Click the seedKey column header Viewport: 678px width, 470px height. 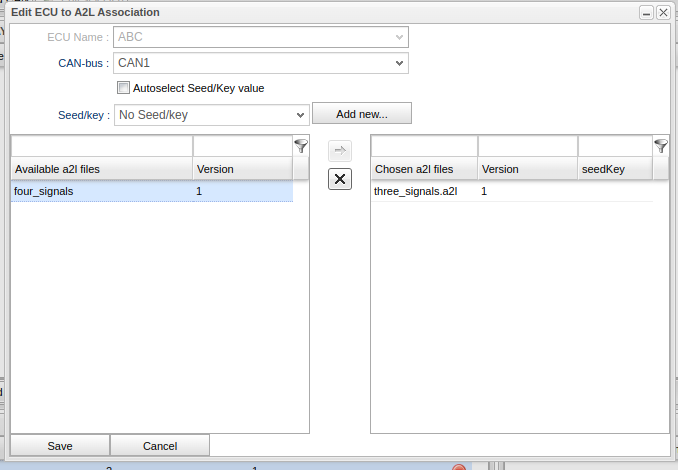point(614,169)
